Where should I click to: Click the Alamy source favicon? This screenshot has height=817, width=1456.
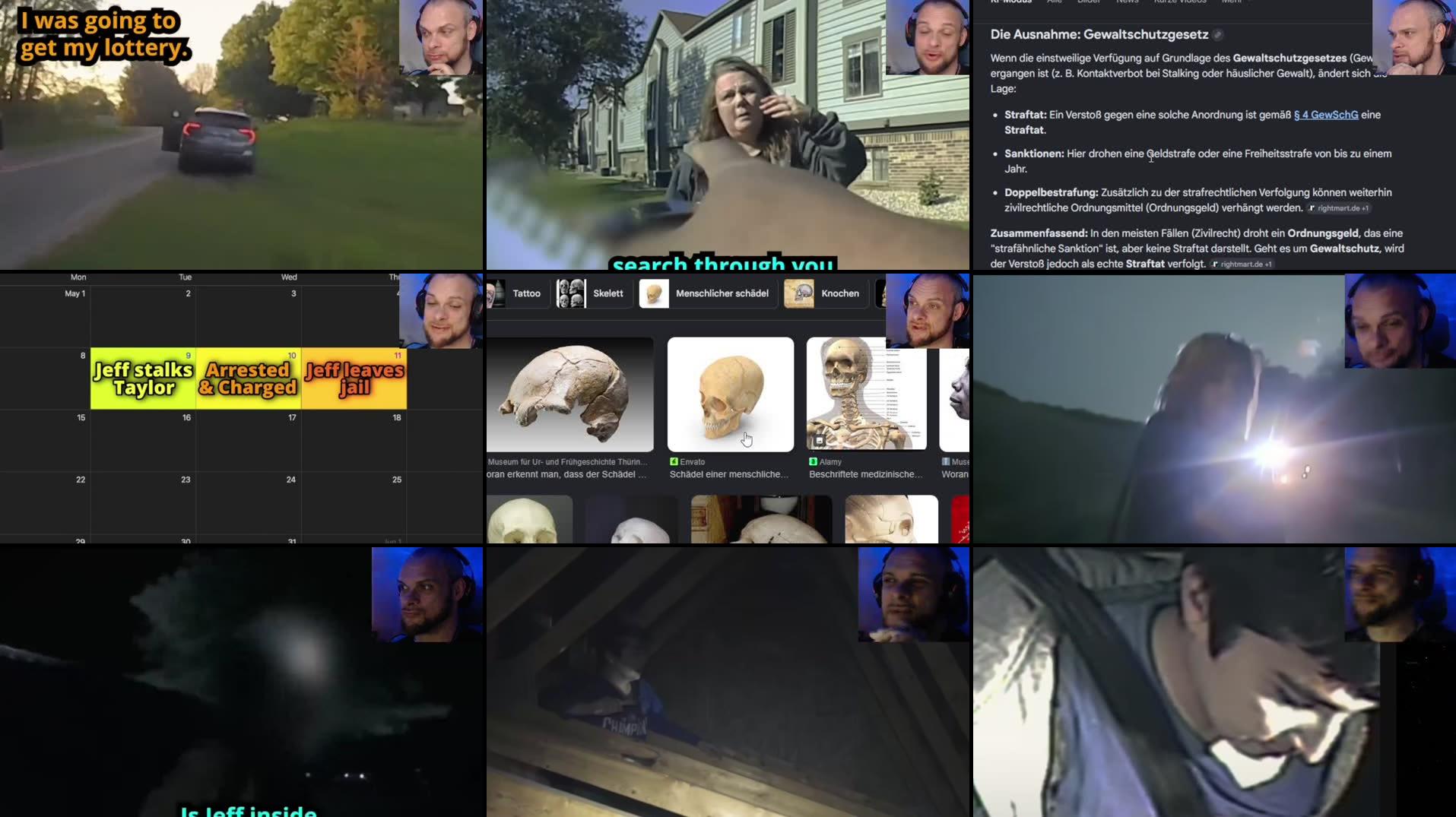coord(813,461)
